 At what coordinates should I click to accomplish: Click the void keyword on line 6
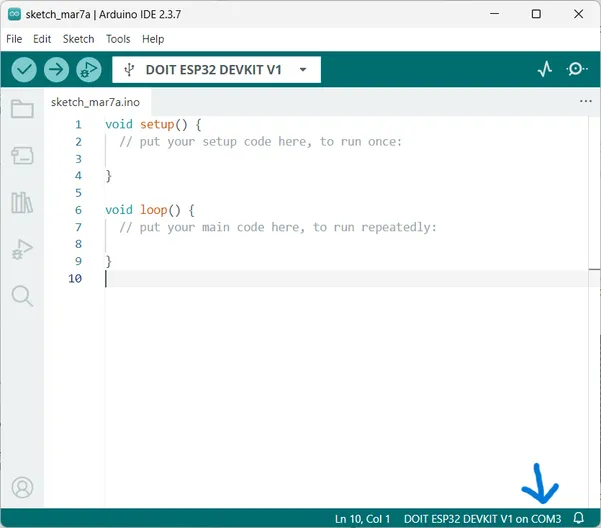119,210
